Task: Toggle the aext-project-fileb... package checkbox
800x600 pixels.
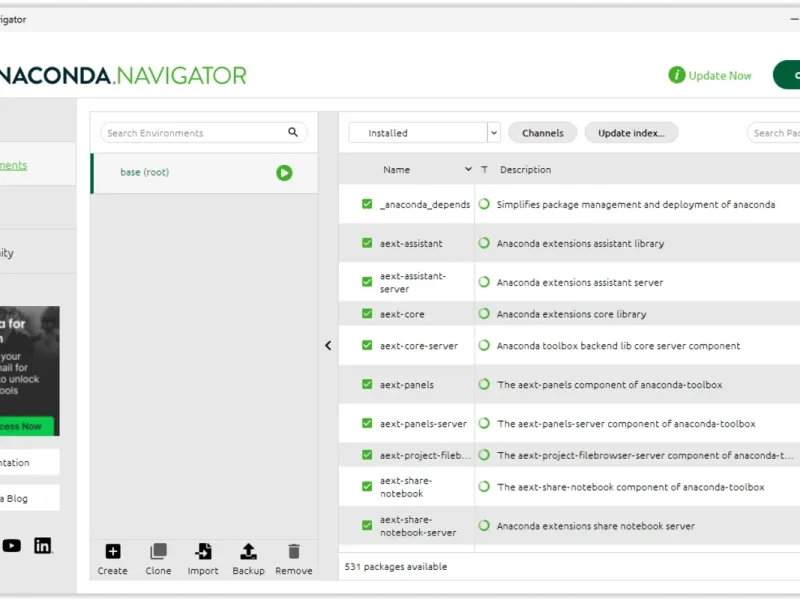Action: pos(367,455)
